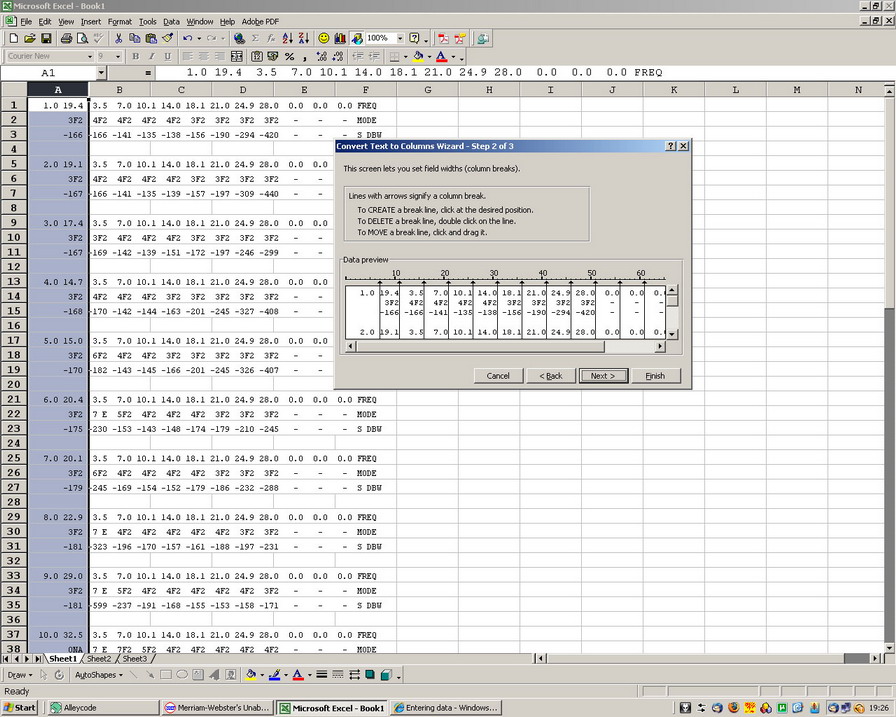This screenshot has height=717, width=896.
Task: Open the AutoShapes dropdown
Action: [x=99, y=675]
